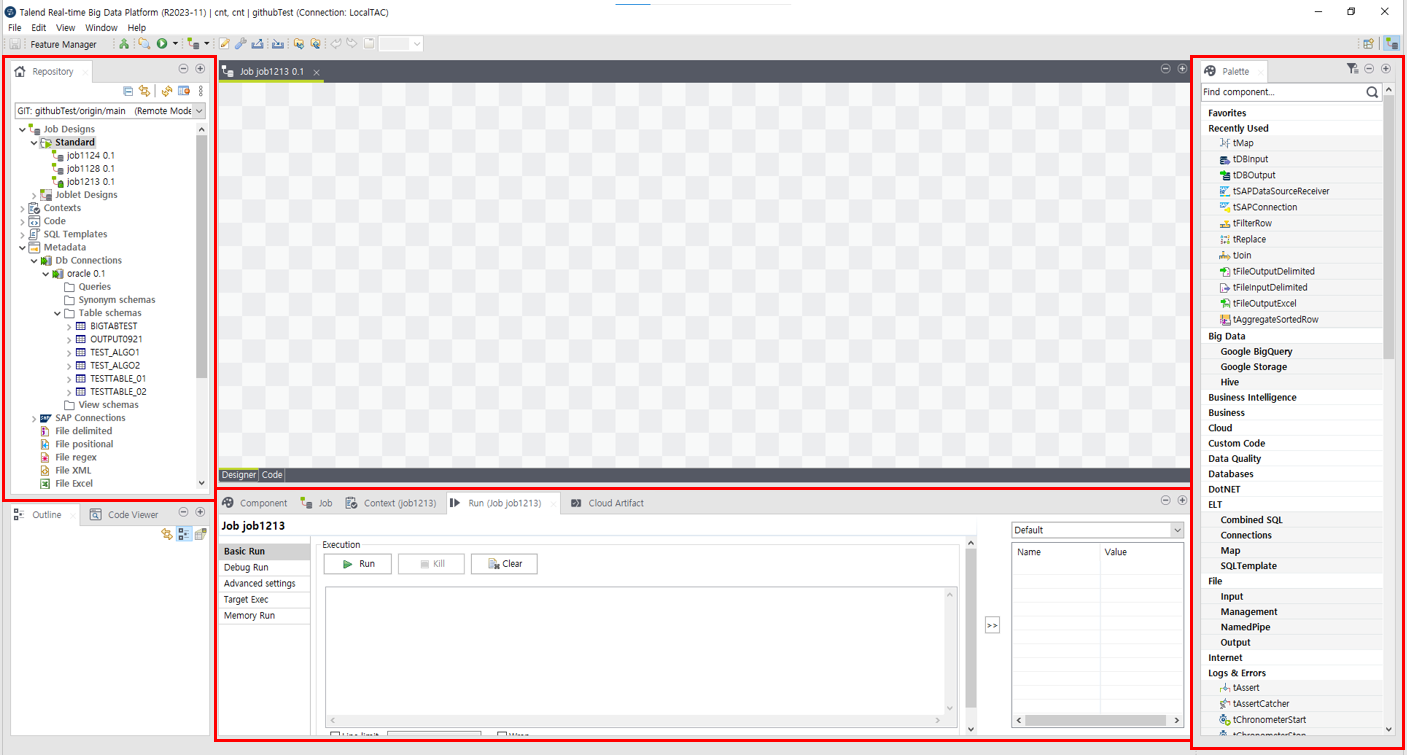Click the yellow pencil edit icon in the toolbar
This screenshot has height=755, width=1407.
224,44
